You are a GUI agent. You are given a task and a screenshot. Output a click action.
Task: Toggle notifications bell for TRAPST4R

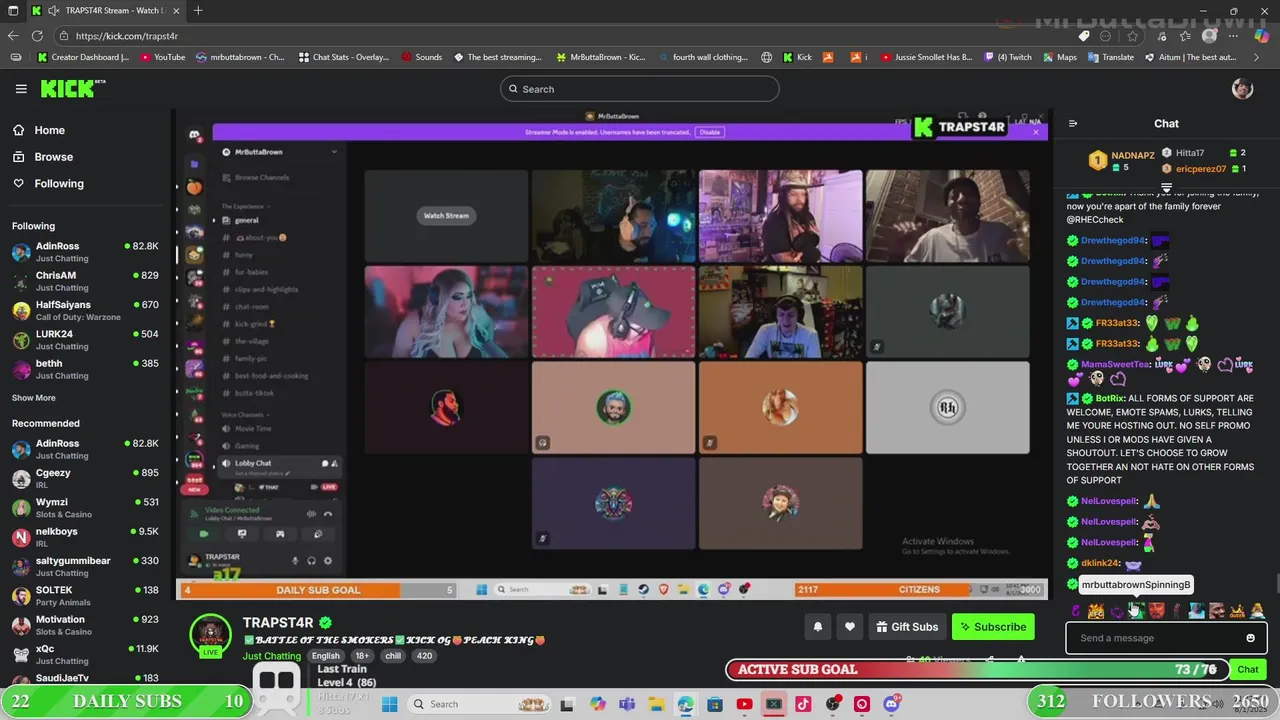point(817,627)
